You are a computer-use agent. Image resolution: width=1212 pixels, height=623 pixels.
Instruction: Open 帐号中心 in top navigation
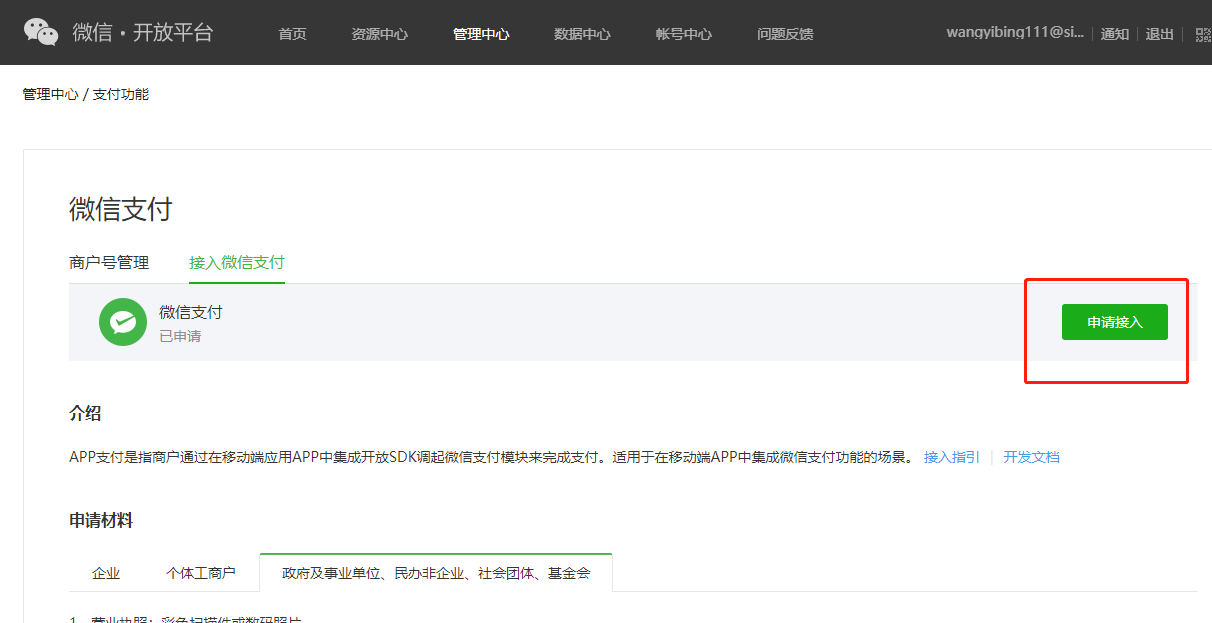[684, 34]
